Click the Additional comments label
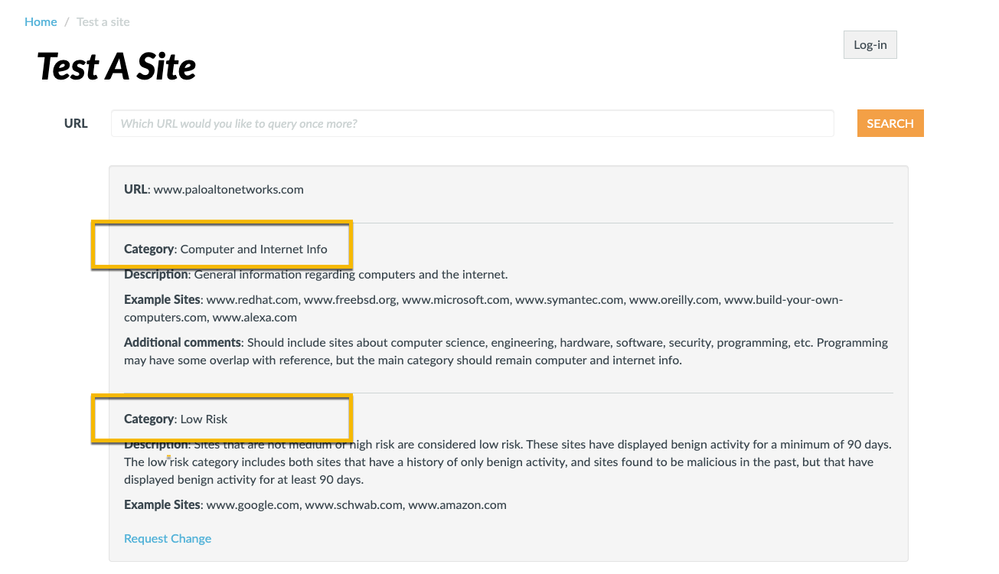 pyautogui.click(x=183, y=342)
